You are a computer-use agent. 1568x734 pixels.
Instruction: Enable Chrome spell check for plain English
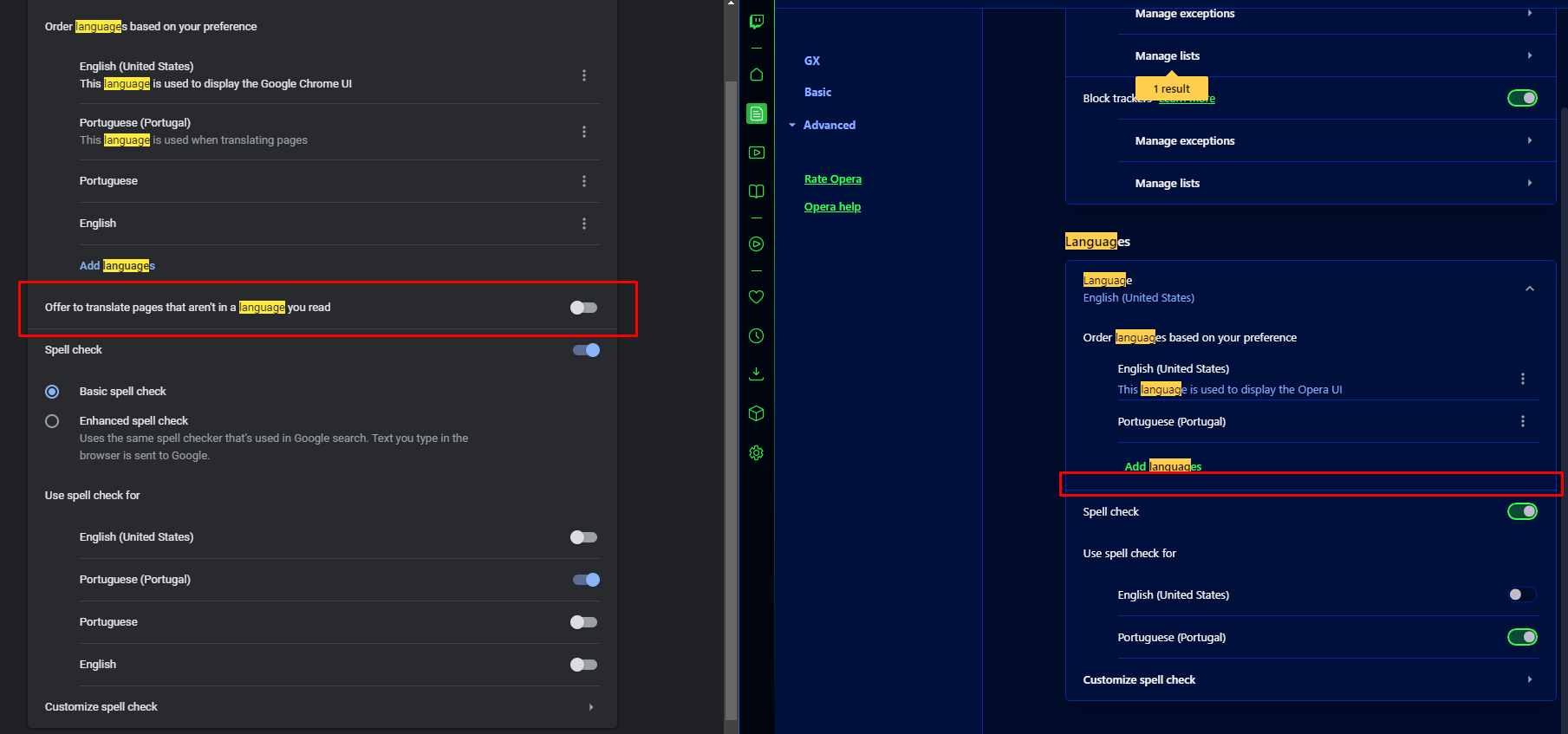[583, 665]
